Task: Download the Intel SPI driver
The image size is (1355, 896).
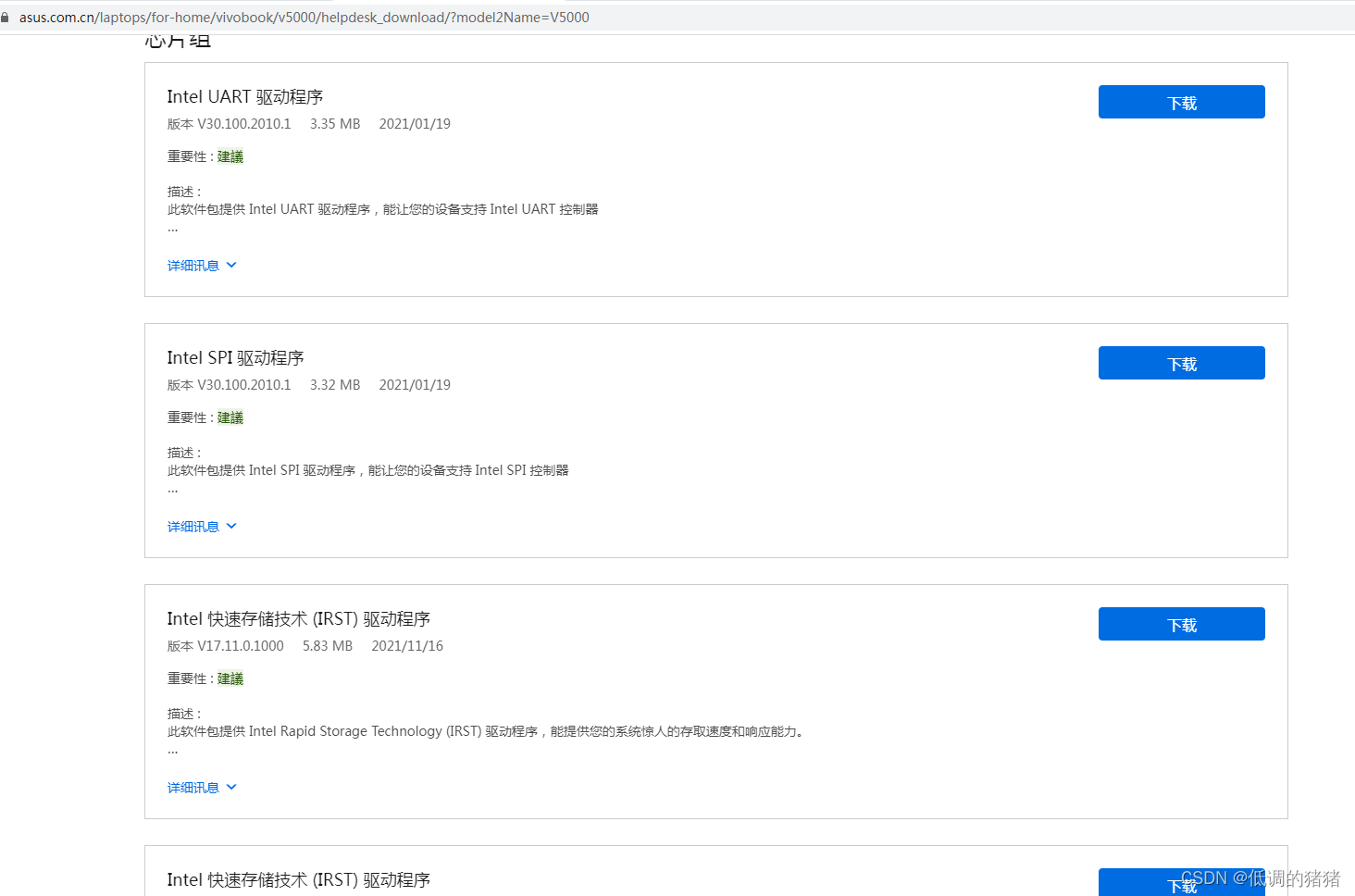Action: coord(1181,363)
